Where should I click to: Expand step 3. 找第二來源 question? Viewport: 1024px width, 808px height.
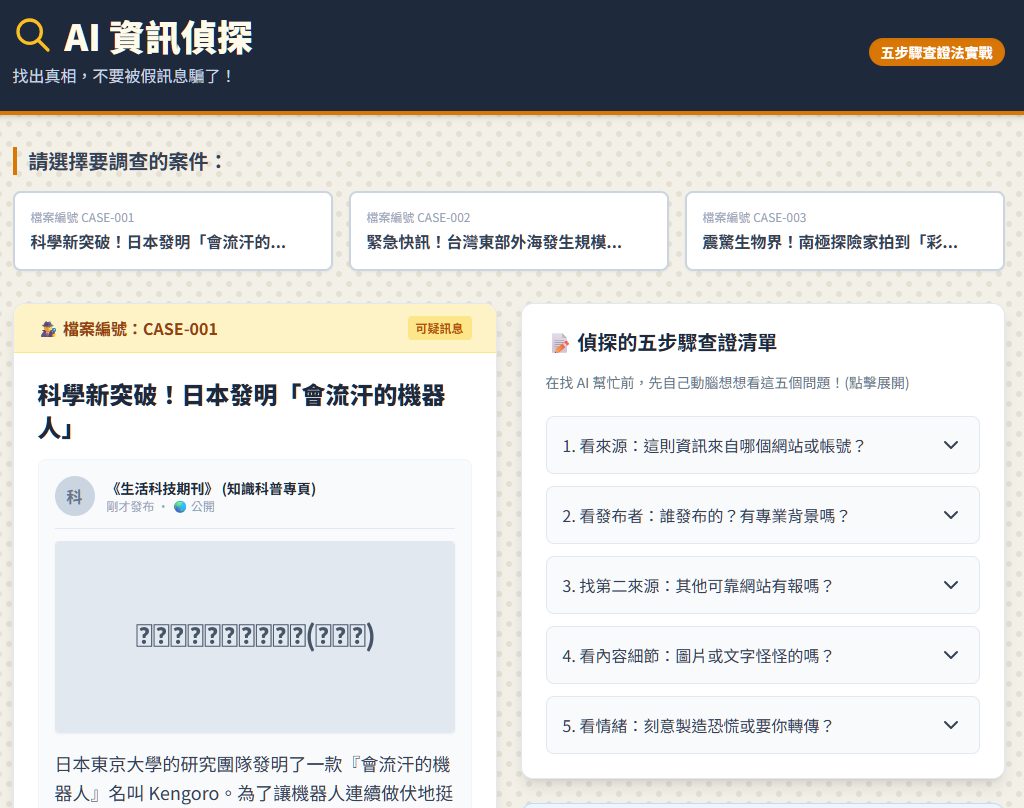coord(762,585)
